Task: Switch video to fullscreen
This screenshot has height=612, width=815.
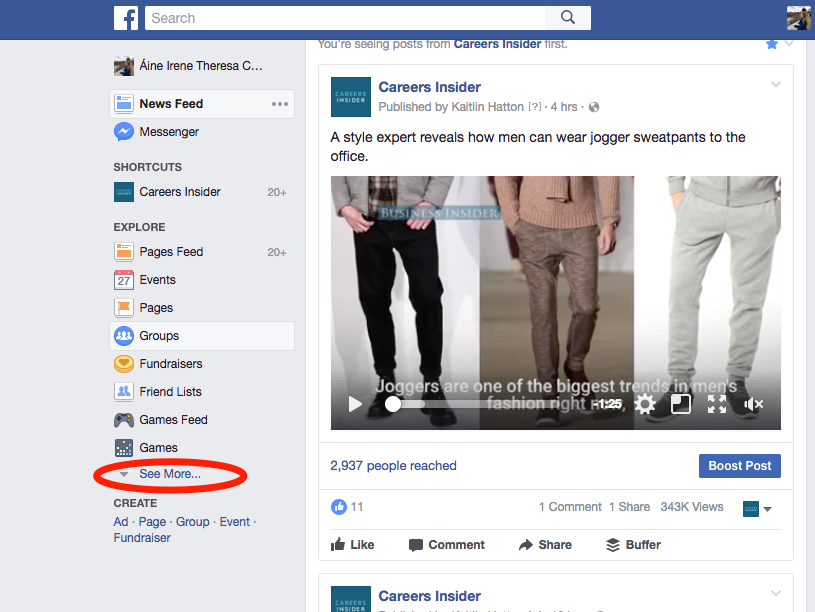Action: pos(717,404)
